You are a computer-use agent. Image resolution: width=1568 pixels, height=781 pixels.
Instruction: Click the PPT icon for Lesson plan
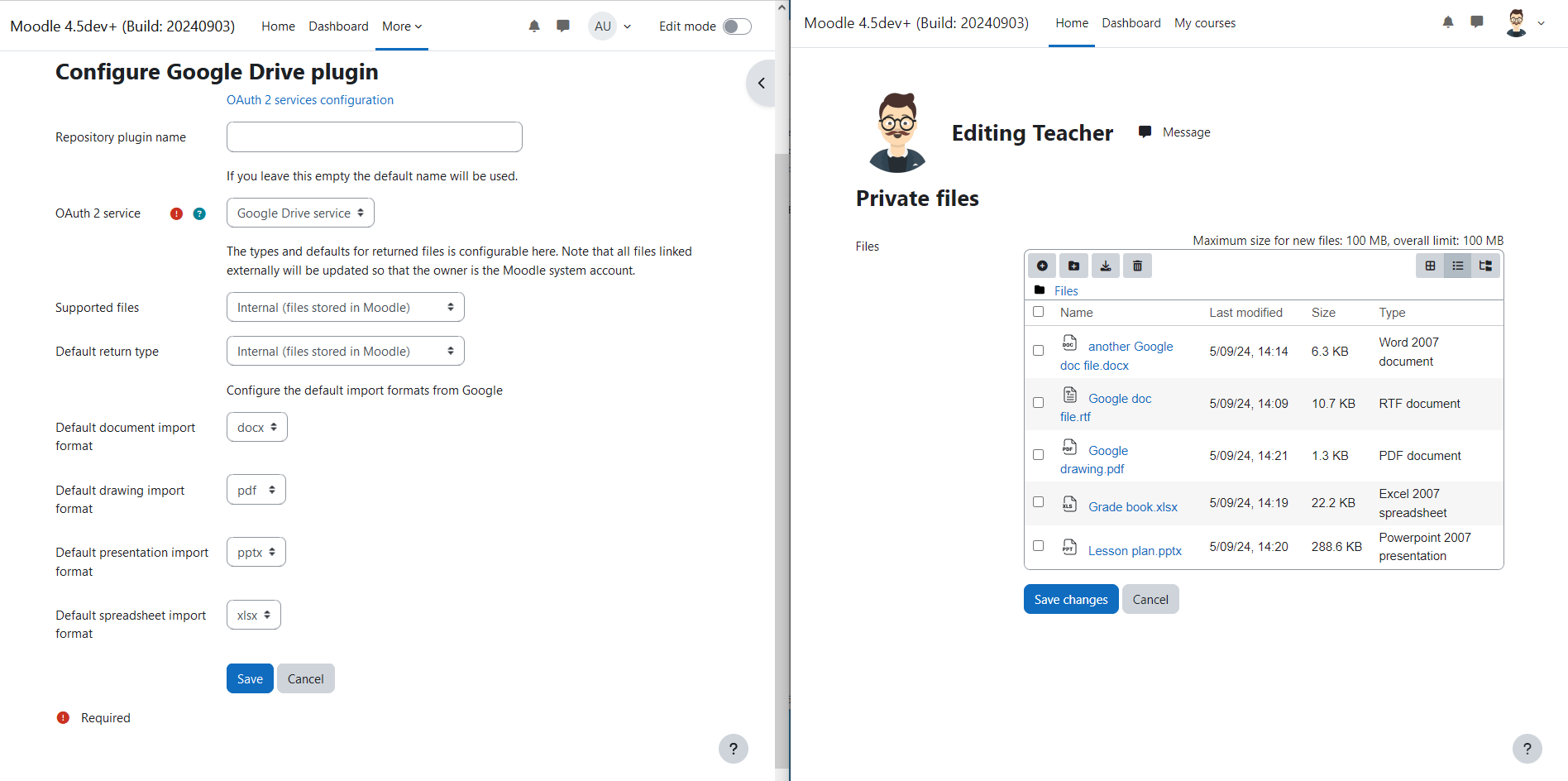point(1069,547)
